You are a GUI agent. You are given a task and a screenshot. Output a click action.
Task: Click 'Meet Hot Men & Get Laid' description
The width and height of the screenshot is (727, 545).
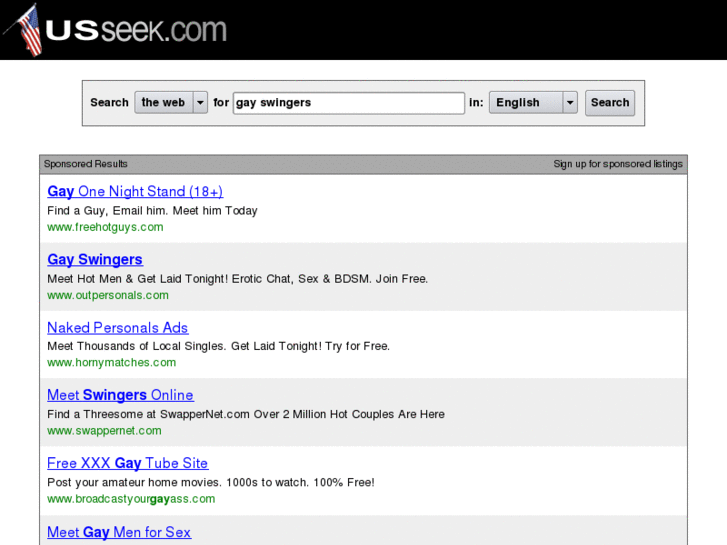pyautogui.click(x=237, y=279)
